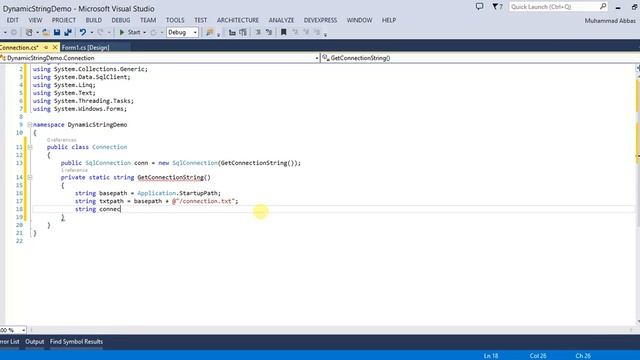Collapse the namespace DynamicStringDemo block

(30, 124)
